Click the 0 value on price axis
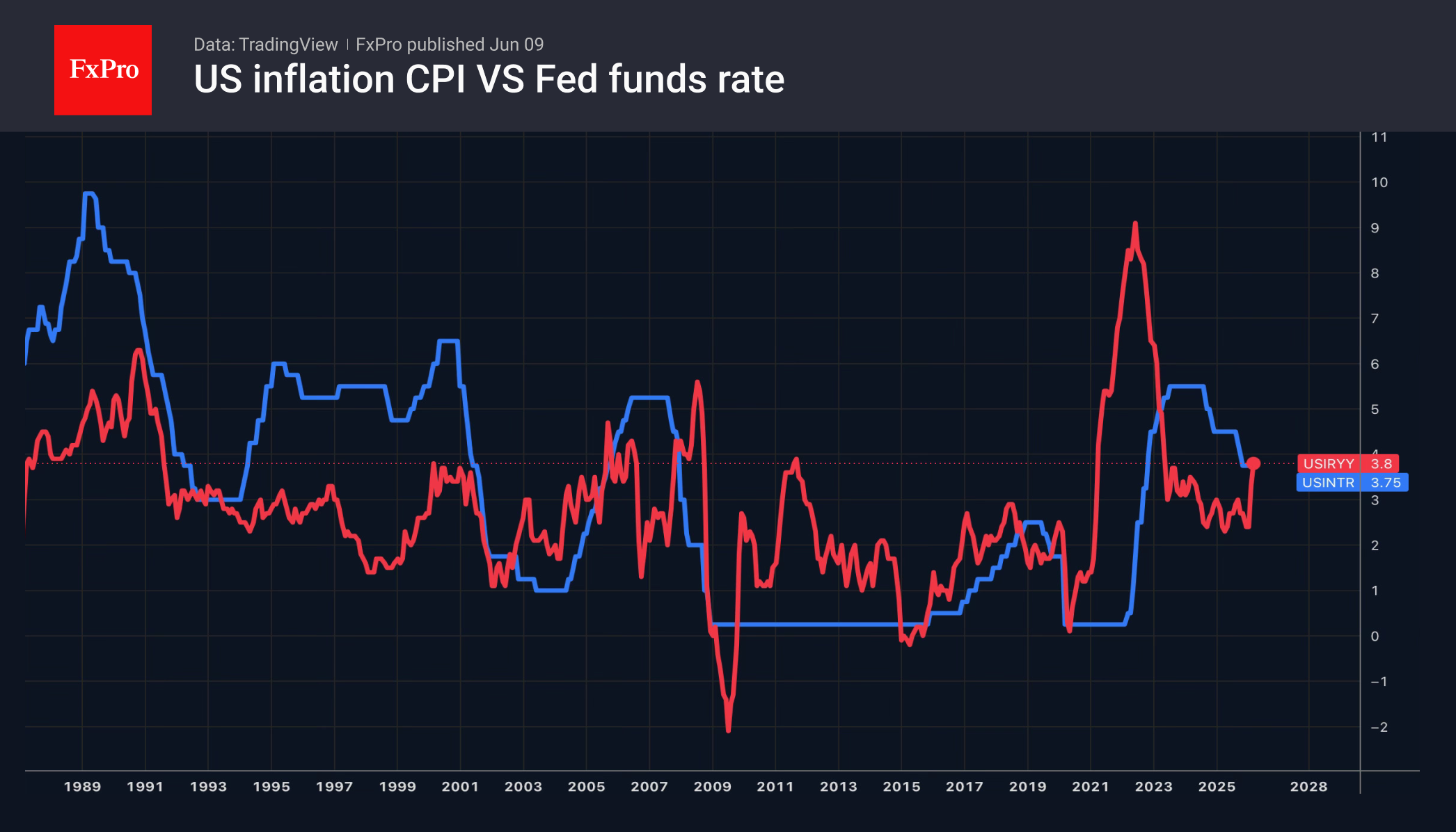1456x832 pixels. coord(1375,636)
